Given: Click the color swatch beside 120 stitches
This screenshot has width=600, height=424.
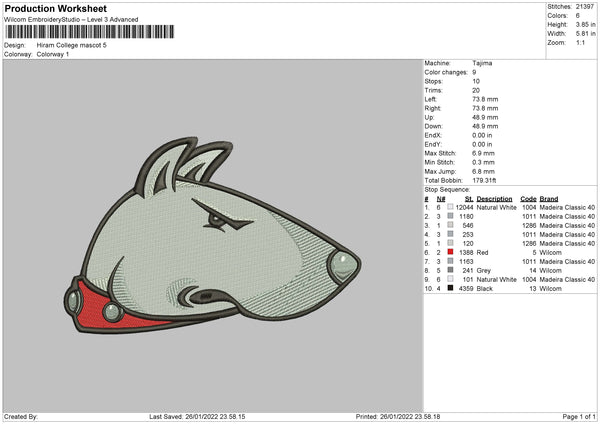Looking at the screenshot, I should pos(450,243).
